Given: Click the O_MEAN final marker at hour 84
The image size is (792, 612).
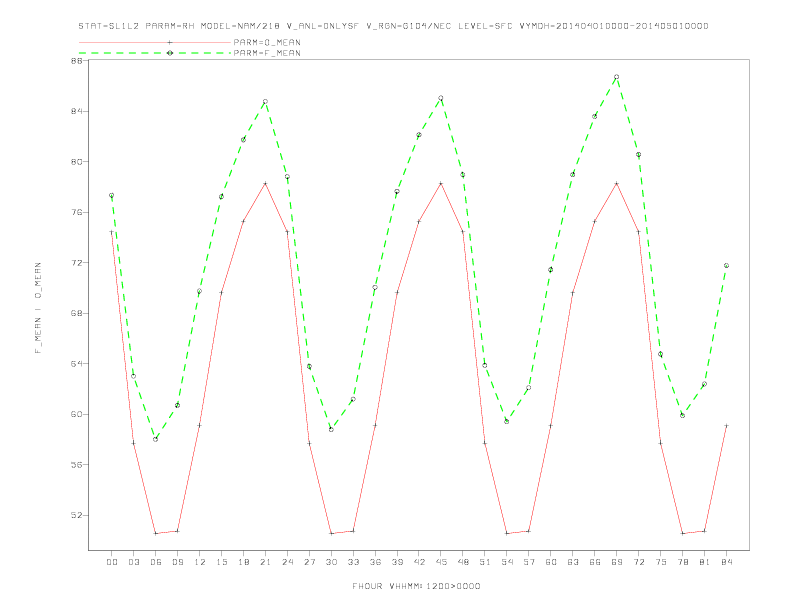Looking at the screenshot, I should point(726,426).
